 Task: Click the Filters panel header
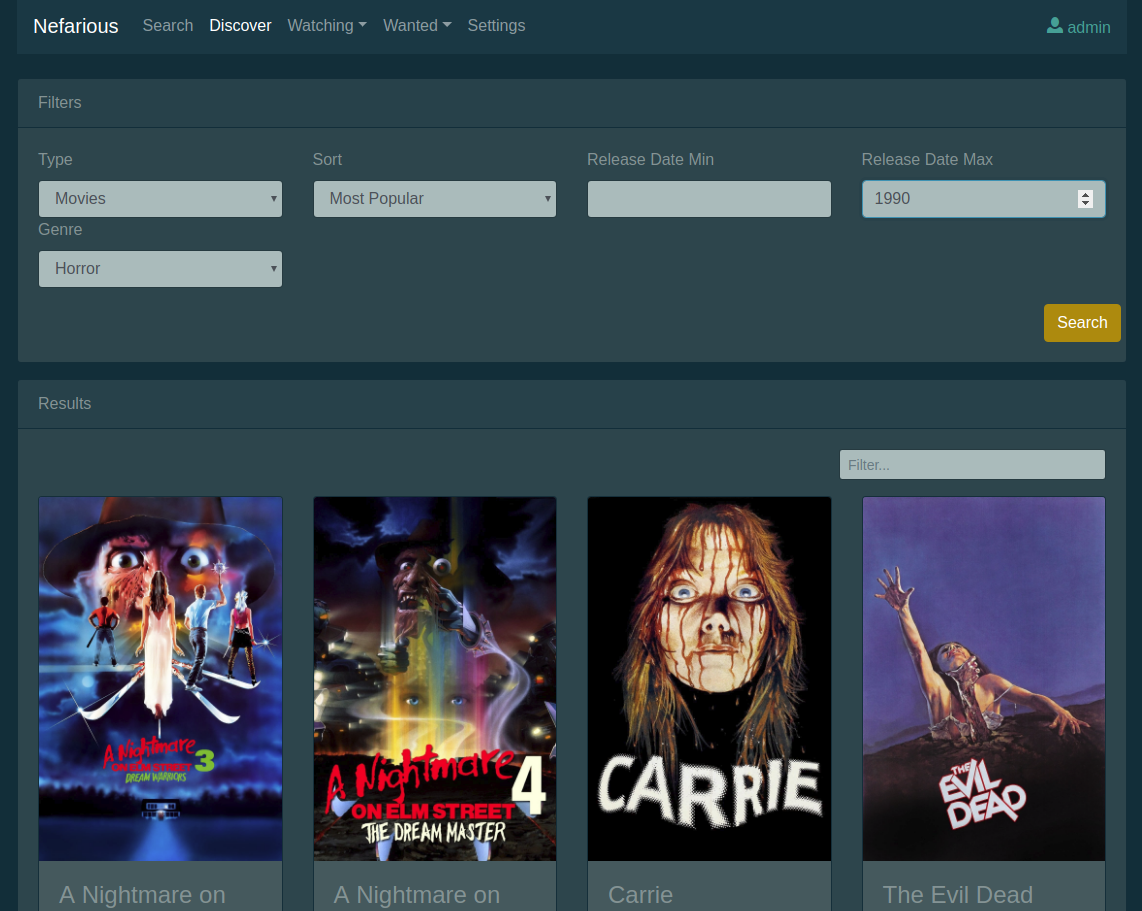click(572, 103)
